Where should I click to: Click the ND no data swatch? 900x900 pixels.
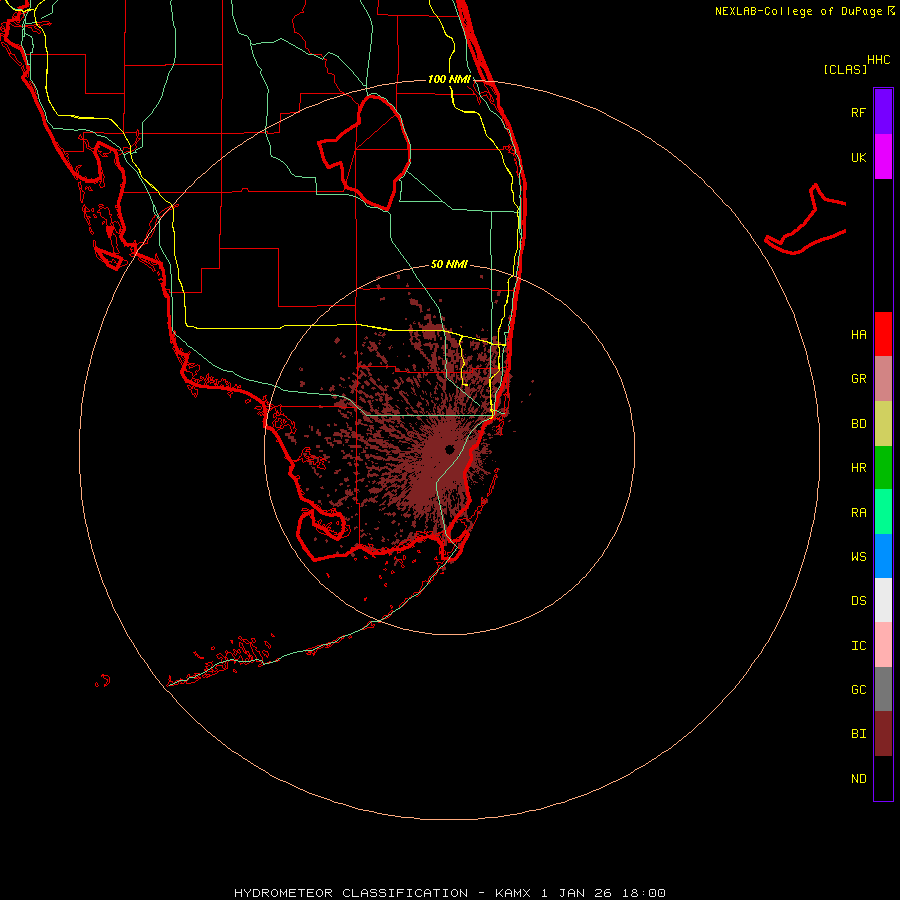pos(883,778)
